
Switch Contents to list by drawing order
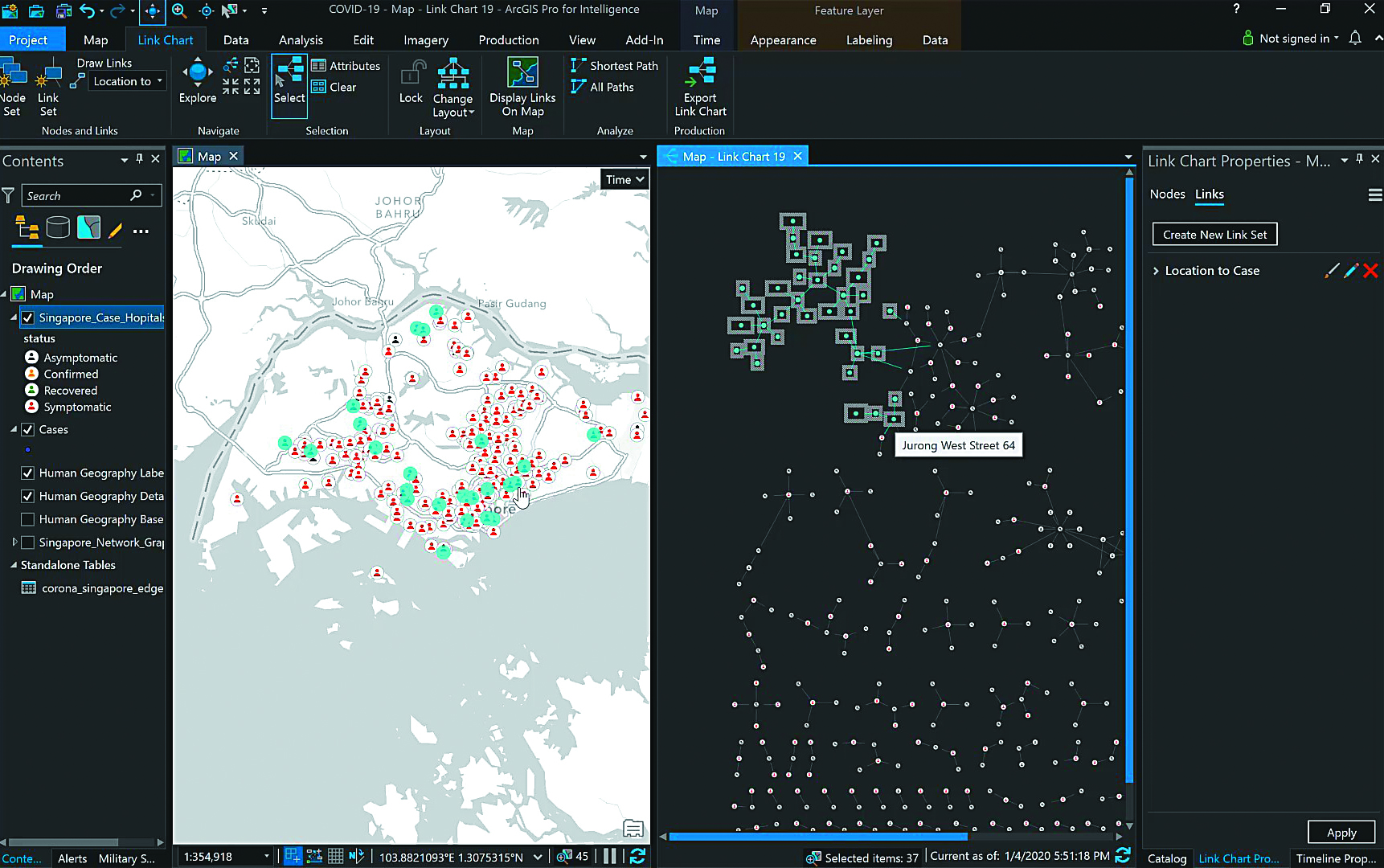[x=27, y=229]
